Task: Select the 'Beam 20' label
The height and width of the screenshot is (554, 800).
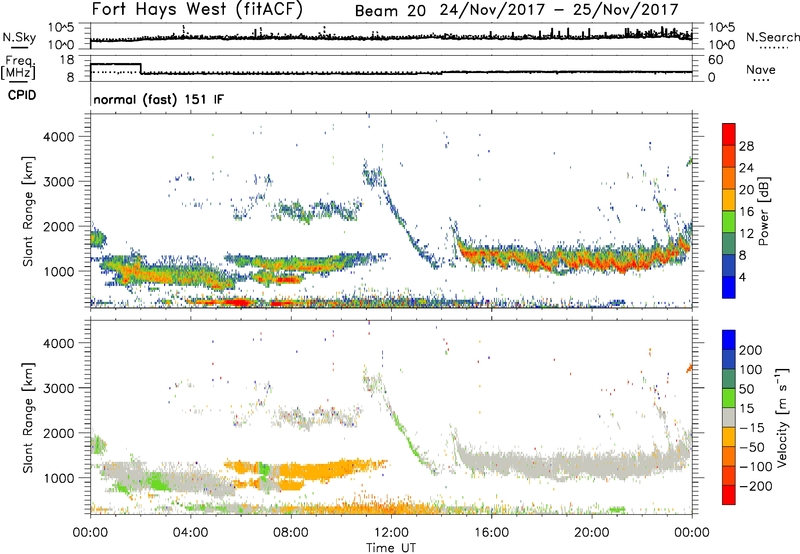Action: [390, 11]
